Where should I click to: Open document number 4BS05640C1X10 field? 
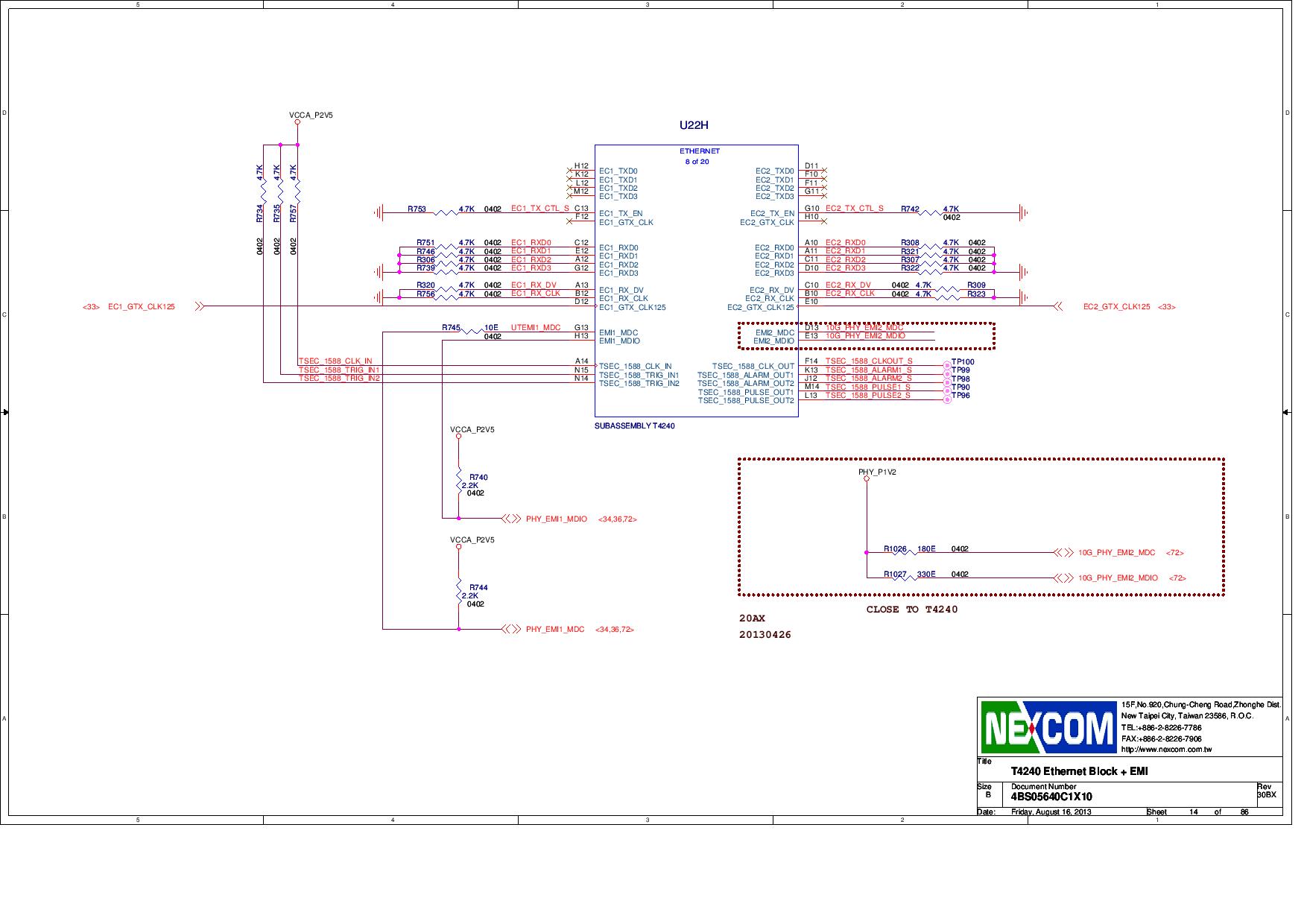(x=1051, y=796)
